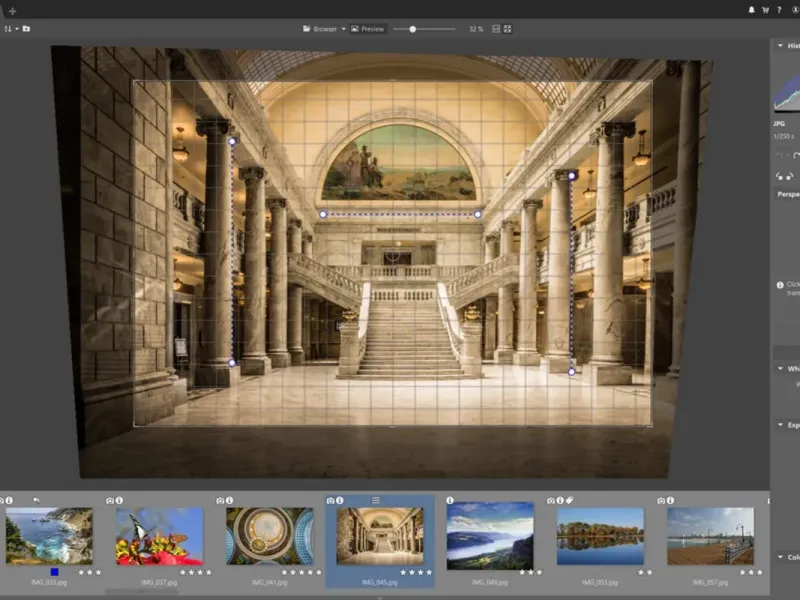
Task: Collapse the Exposure panel section
Action: tap(780, 425)
